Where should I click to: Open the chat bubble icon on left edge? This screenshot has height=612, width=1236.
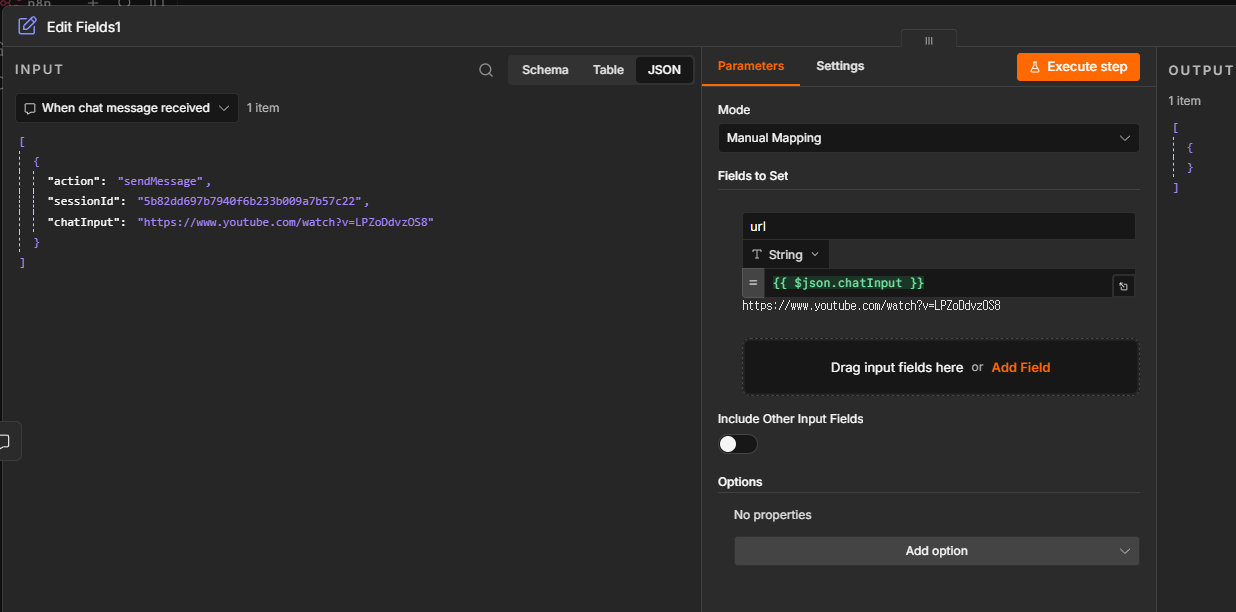click(5, 441)
